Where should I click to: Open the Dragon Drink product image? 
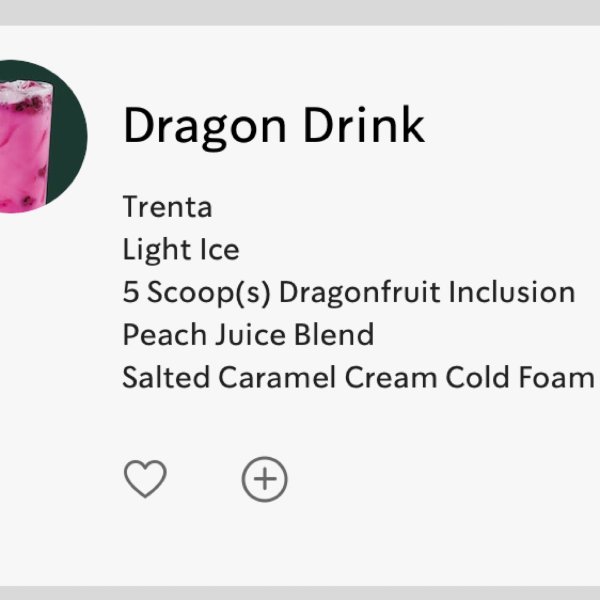click(43, 137)
